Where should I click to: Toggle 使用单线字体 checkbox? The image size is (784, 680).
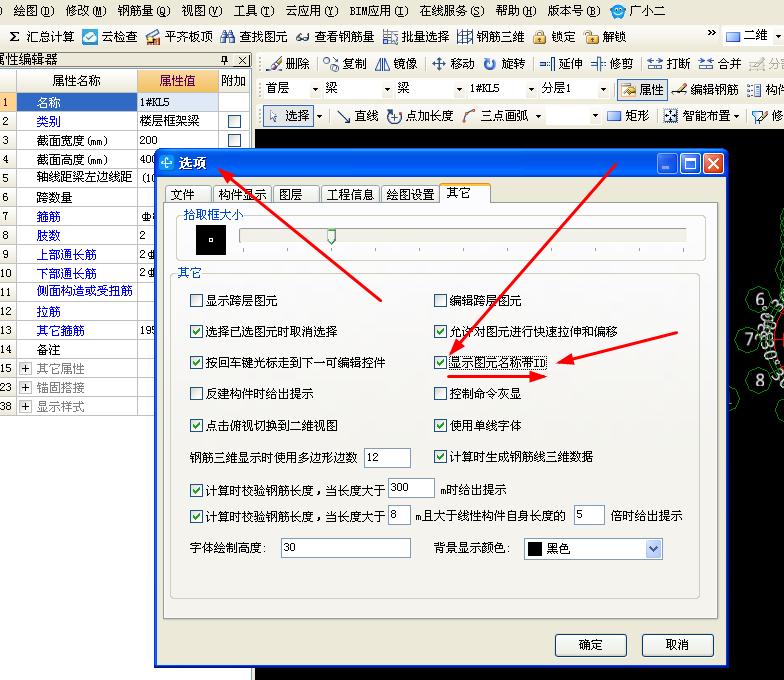pos(440,426)
